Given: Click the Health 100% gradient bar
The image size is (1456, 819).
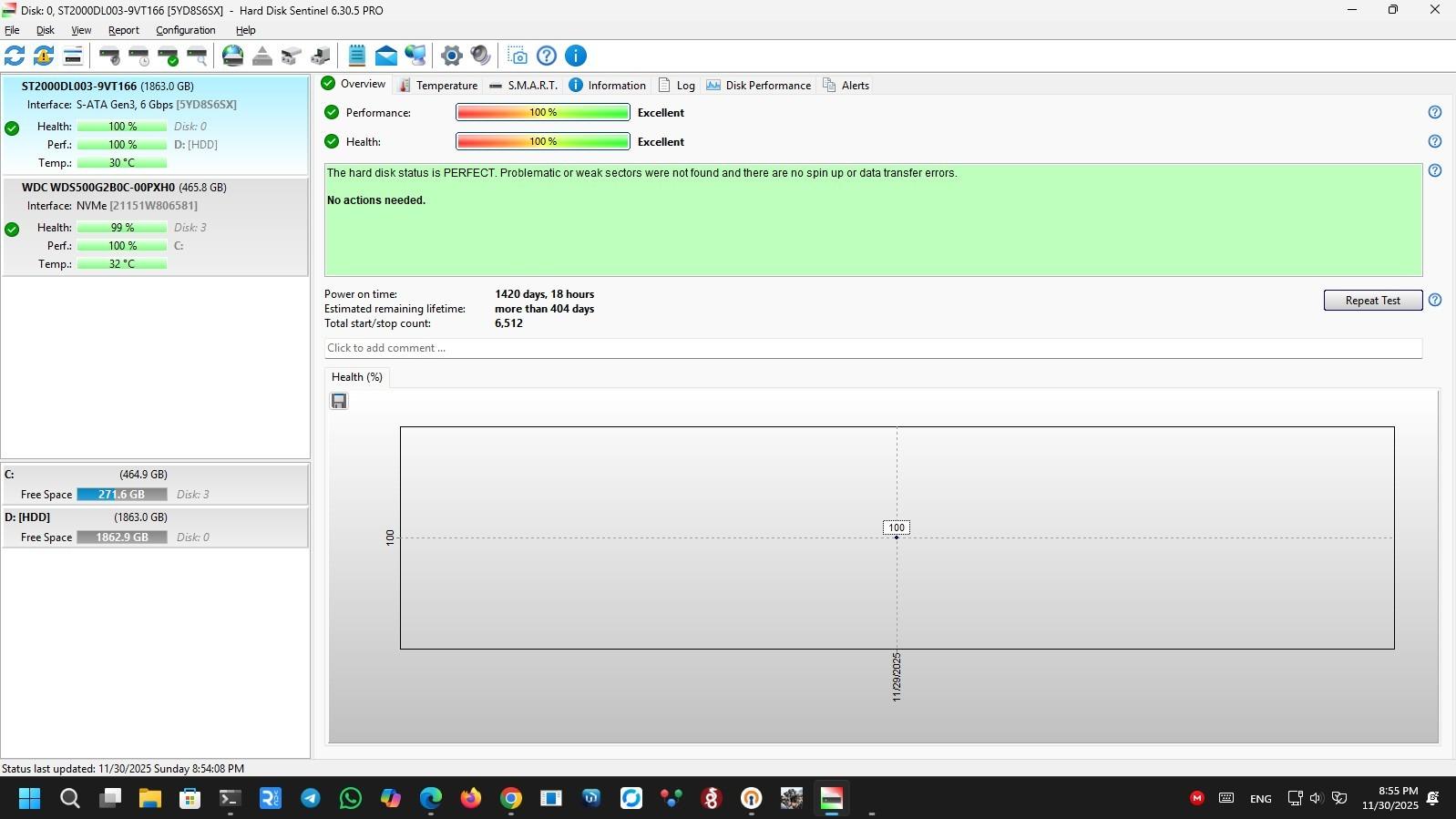Looking at the screenshot, I should tap(542, 142).
